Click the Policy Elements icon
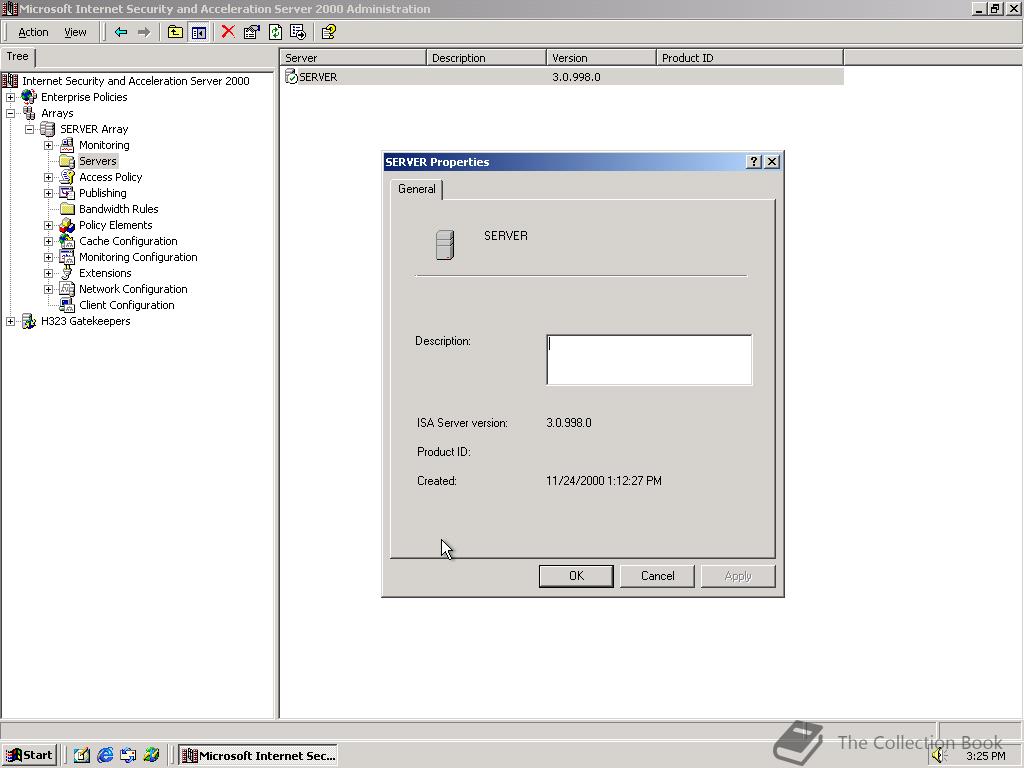 click(67, 225)
